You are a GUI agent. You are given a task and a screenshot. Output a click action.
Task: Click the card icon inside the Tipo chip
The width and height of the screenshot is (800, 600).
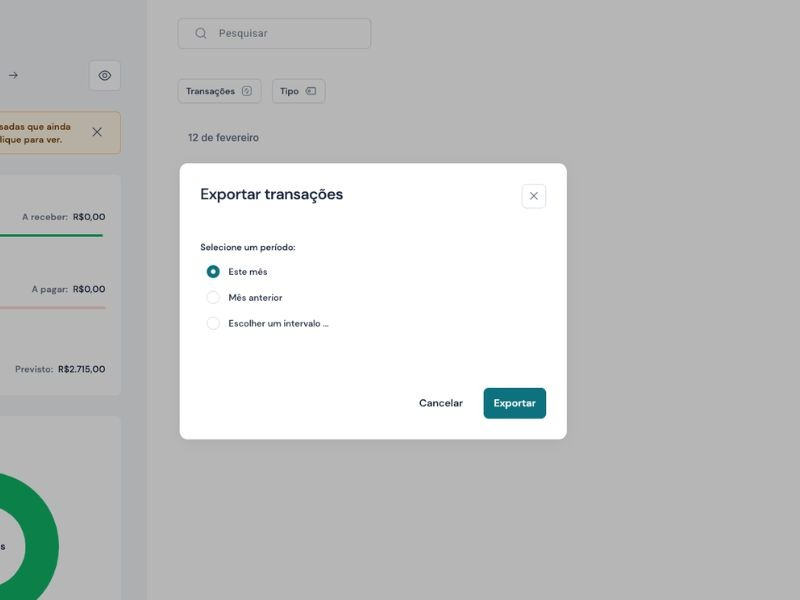coord(311,91)
